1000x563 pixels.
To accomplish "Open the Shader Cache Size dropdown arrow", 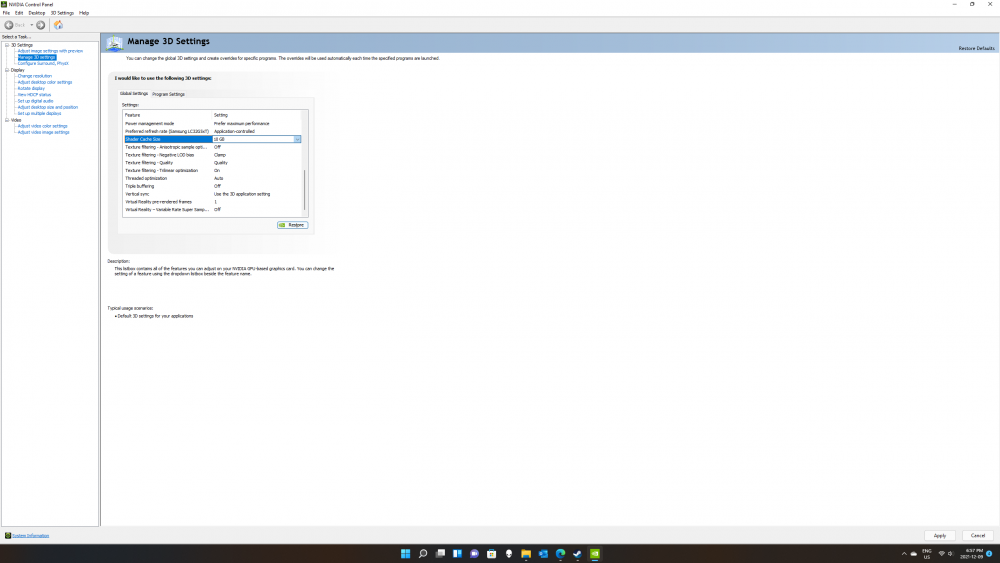I will tap(297, 139).
